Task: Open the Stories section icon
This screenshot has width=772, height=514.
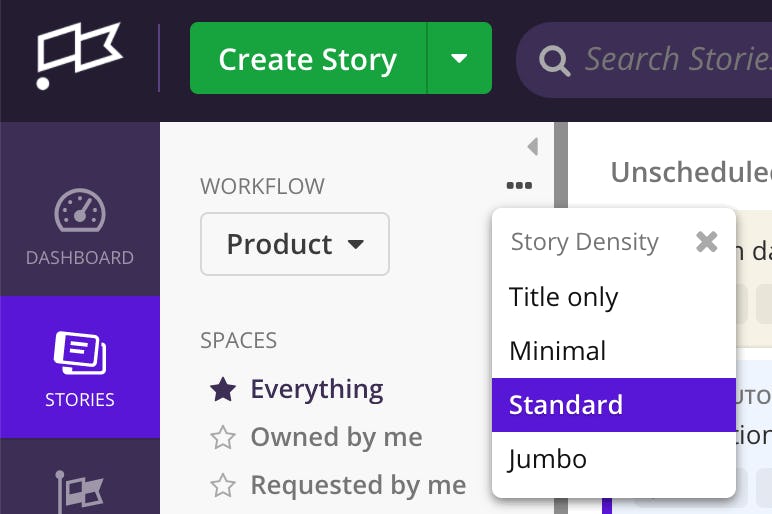Action: [x=80, y=353]
